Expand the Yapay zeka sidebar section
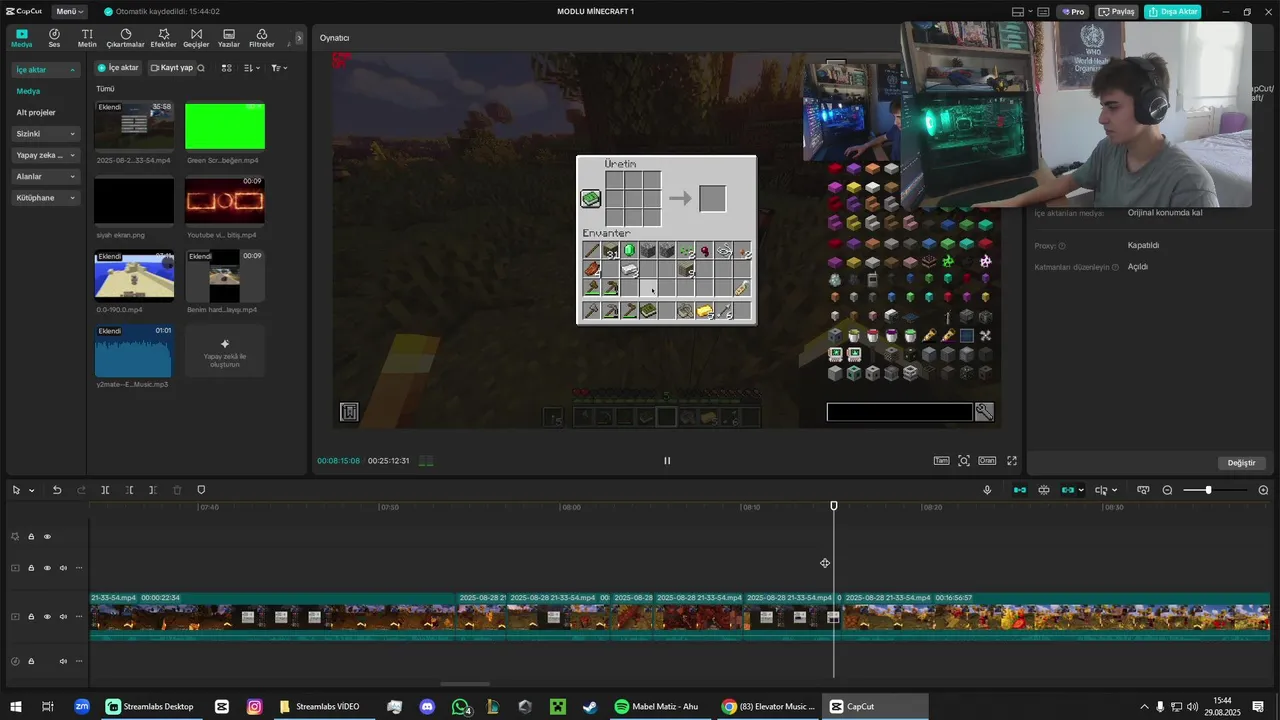 pos(46,155)
